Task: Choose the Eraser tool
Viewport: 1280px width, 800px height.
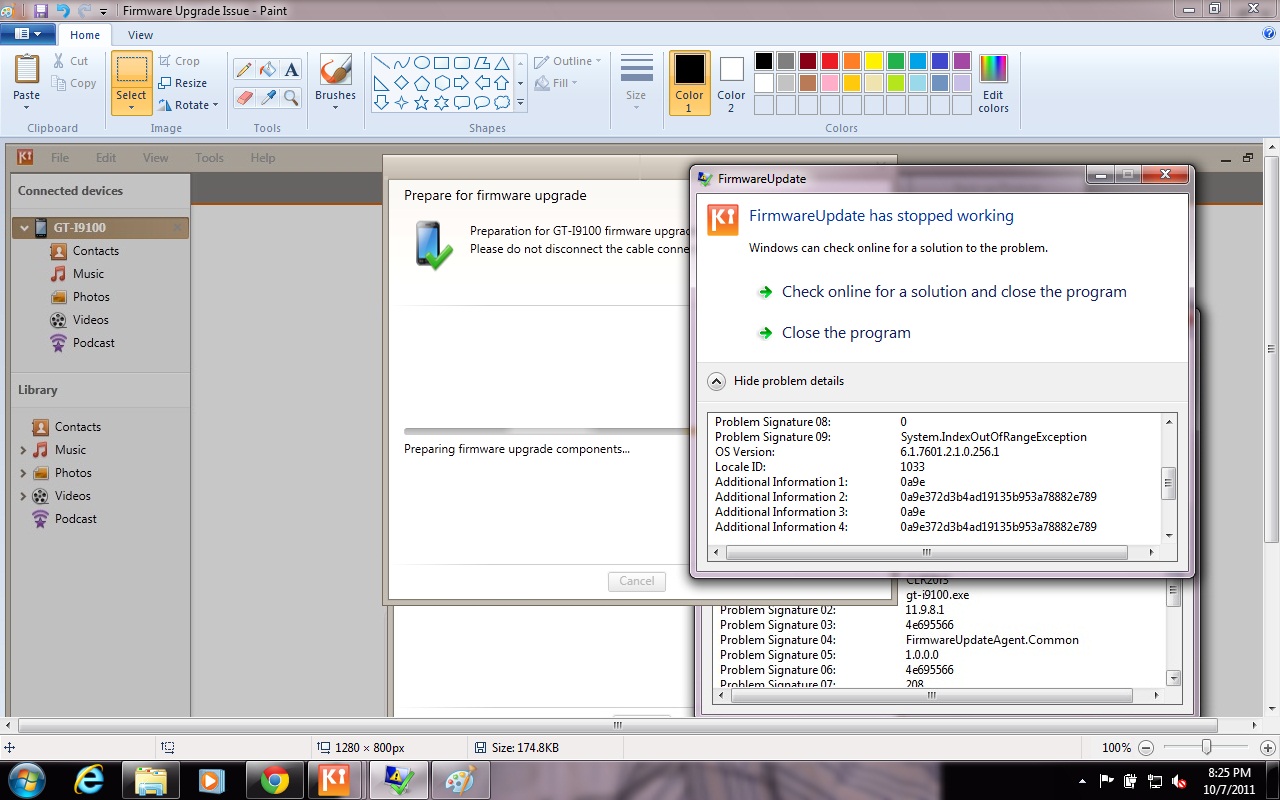Action: coord(243,97)
